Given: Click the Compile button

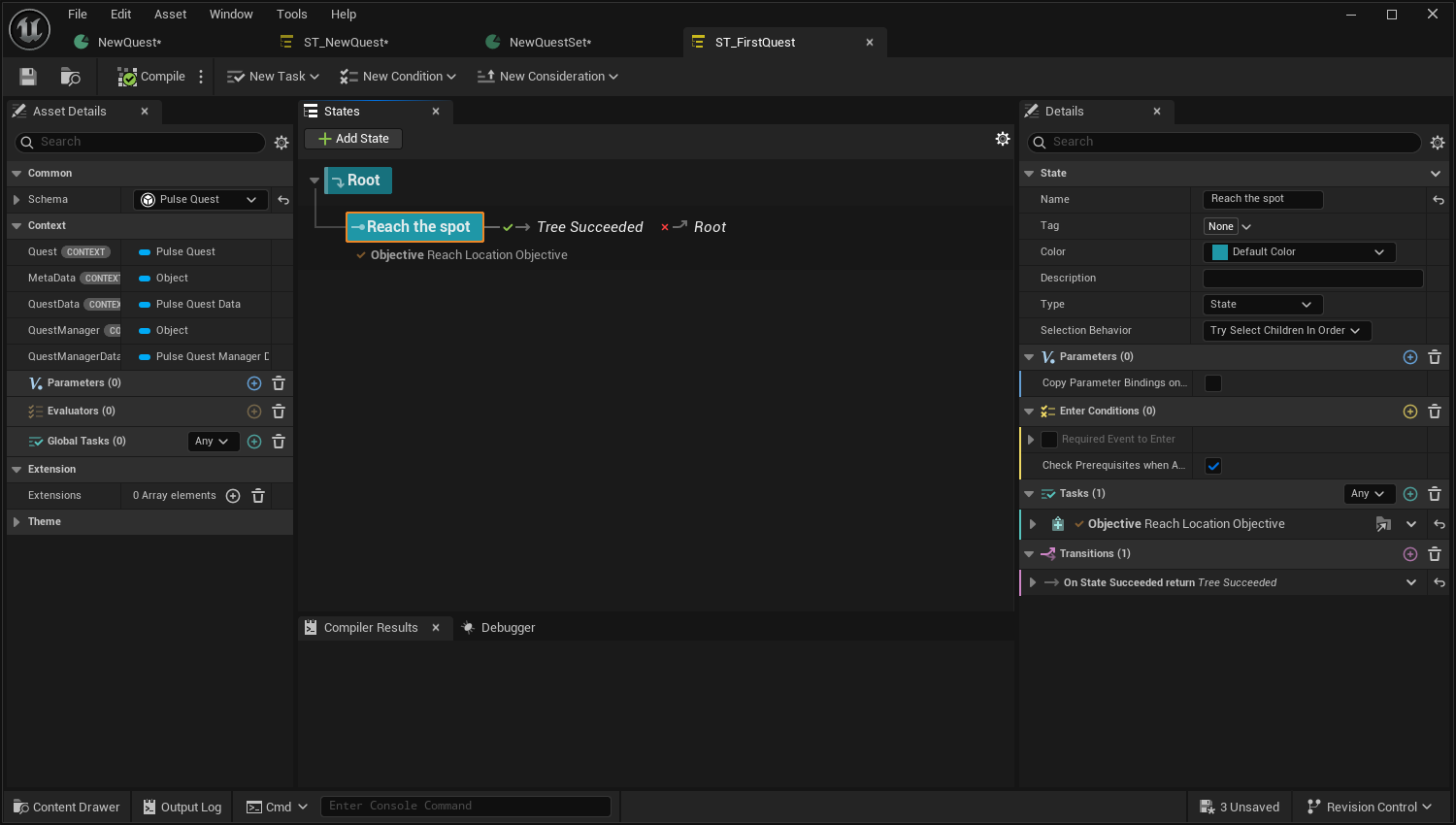Looking at the screenshot, I should click(x=151, y=77).
